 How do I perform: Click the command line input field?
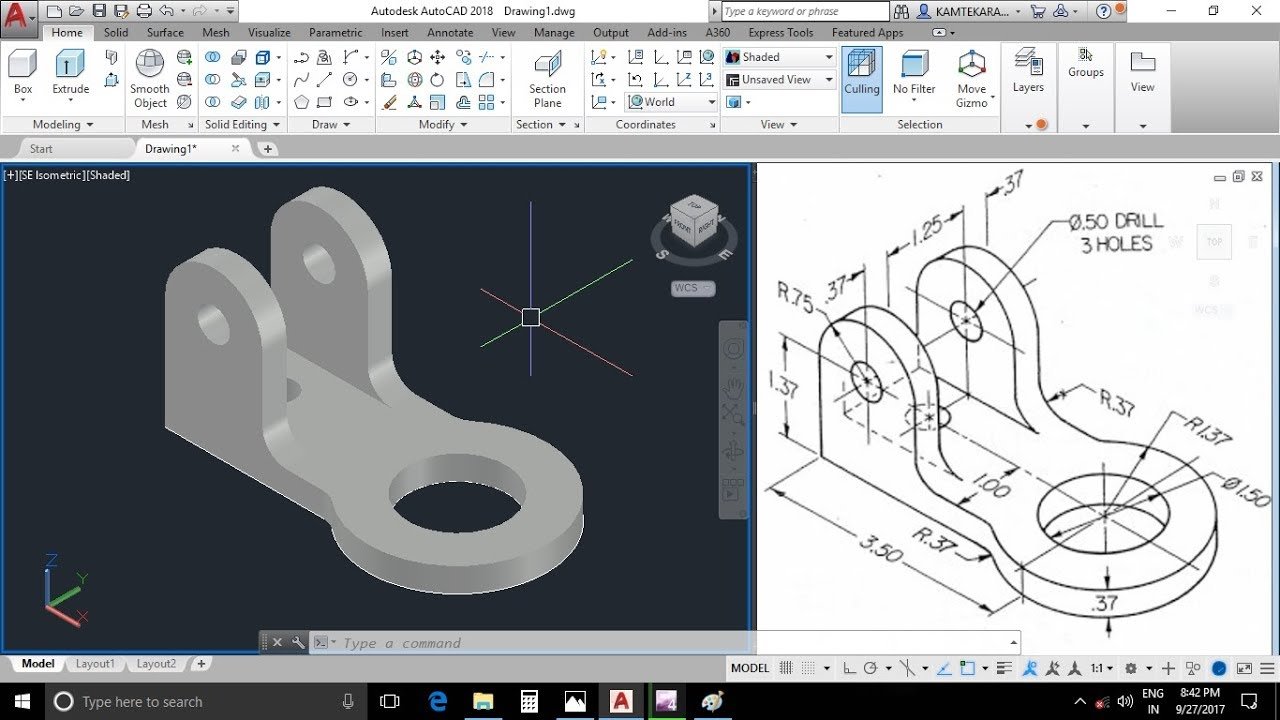click(670, 643)
